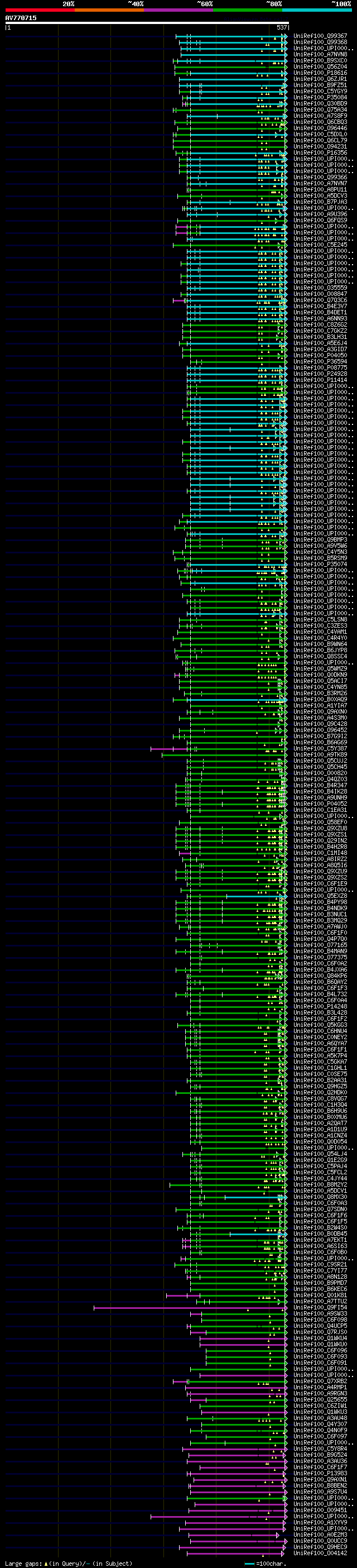Viewport: 357px width, 1568px height.
Task: Select the query label AV770715
Action: (21, 18)
